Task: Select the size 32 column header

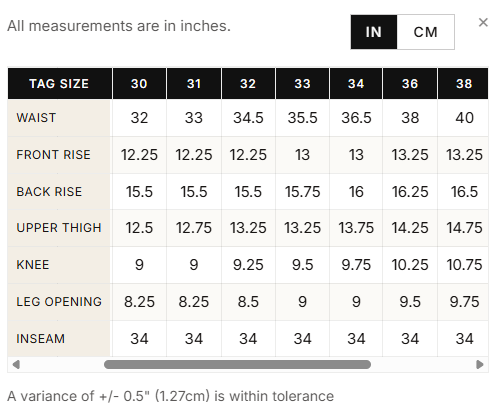Action: (x=248, y=84)
